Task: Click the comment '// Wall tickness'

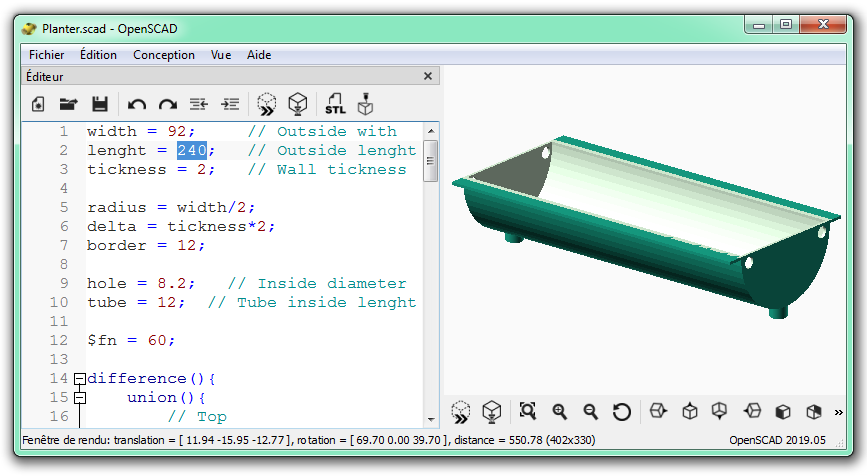Action: point(327,170)
